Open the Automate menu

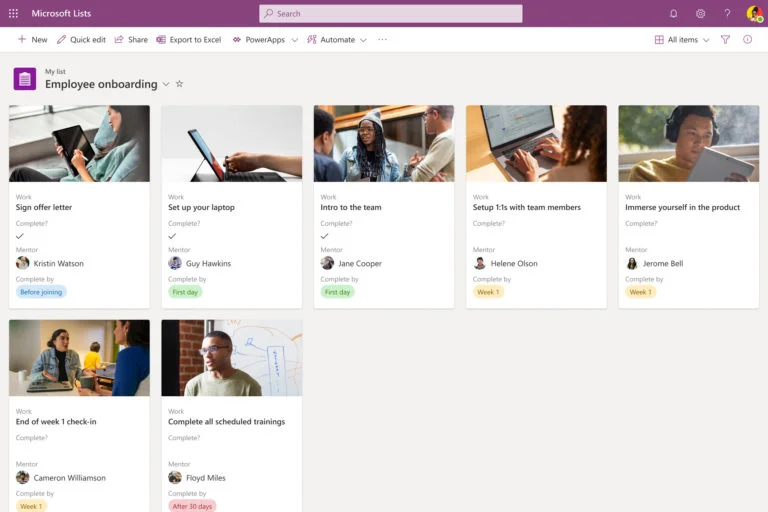tap(337, 40)
